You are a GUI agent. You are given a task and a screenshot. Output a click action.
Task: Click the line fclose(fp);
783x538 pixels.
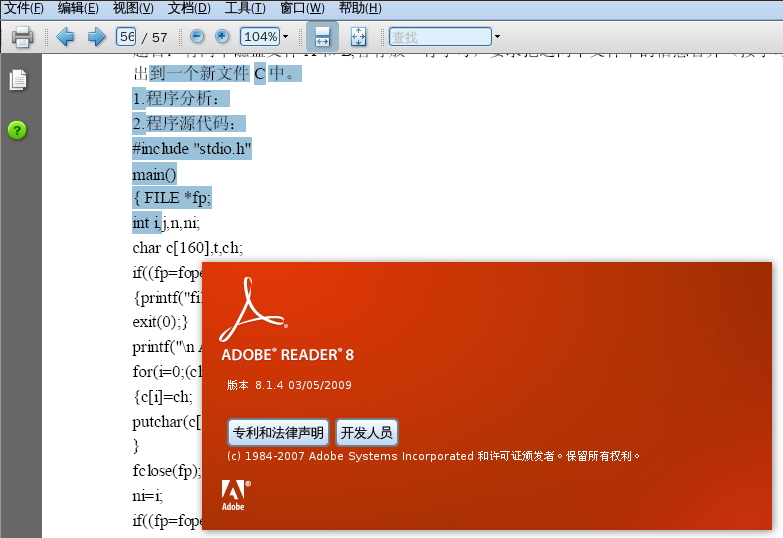[x=167, y=471]
